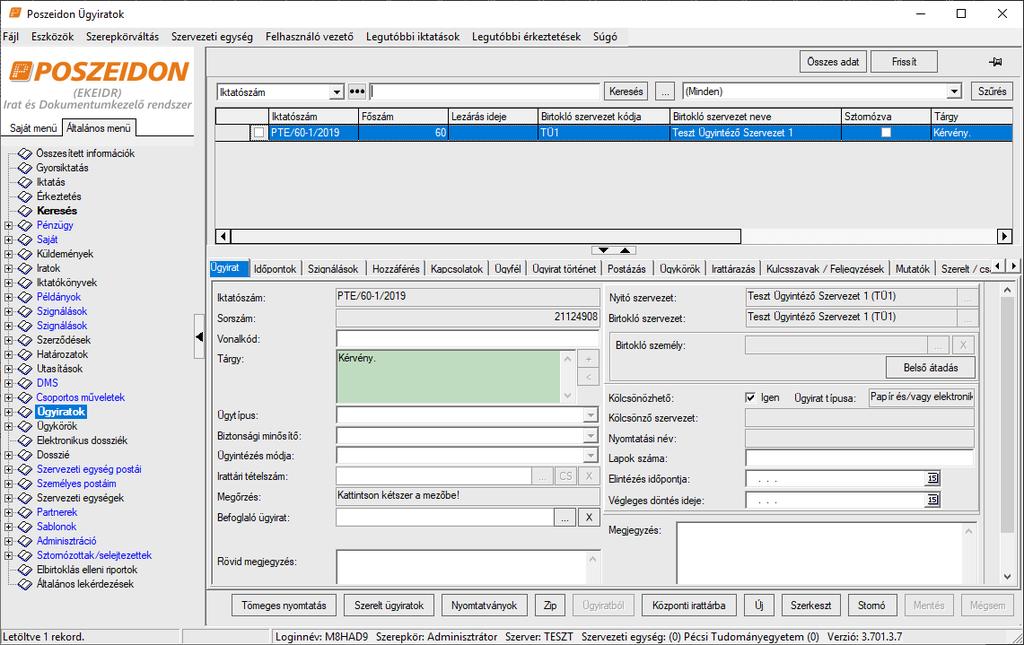Click the pin icon beside the Frissít button
Screen dimensions: 1024x645
coord(995,61)
